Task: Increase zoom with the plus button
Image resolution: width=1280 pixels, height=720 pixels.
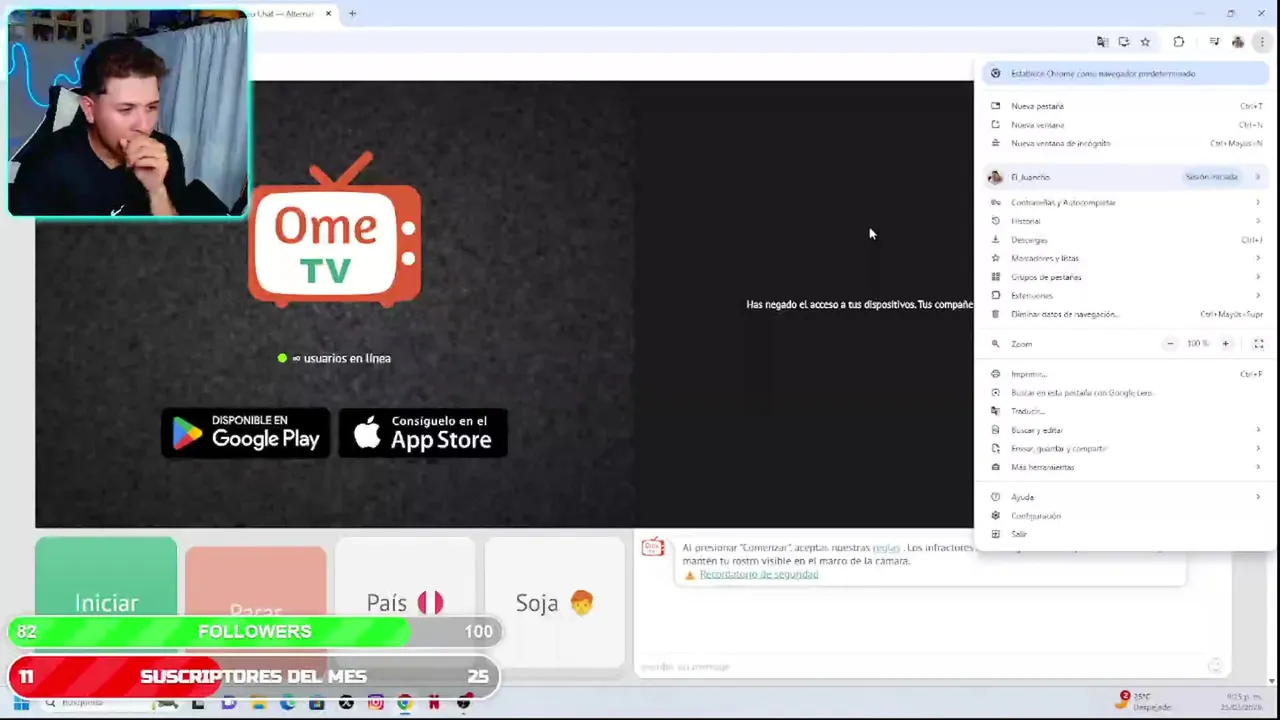Action: tap(1225, 344)
